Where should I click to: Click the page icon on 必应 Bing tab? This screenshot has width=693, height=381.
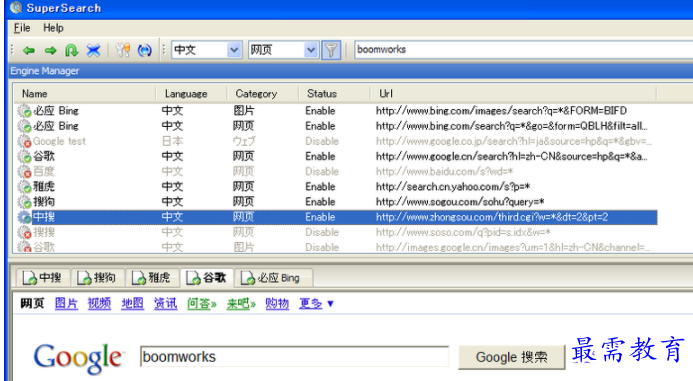(248, 278)
